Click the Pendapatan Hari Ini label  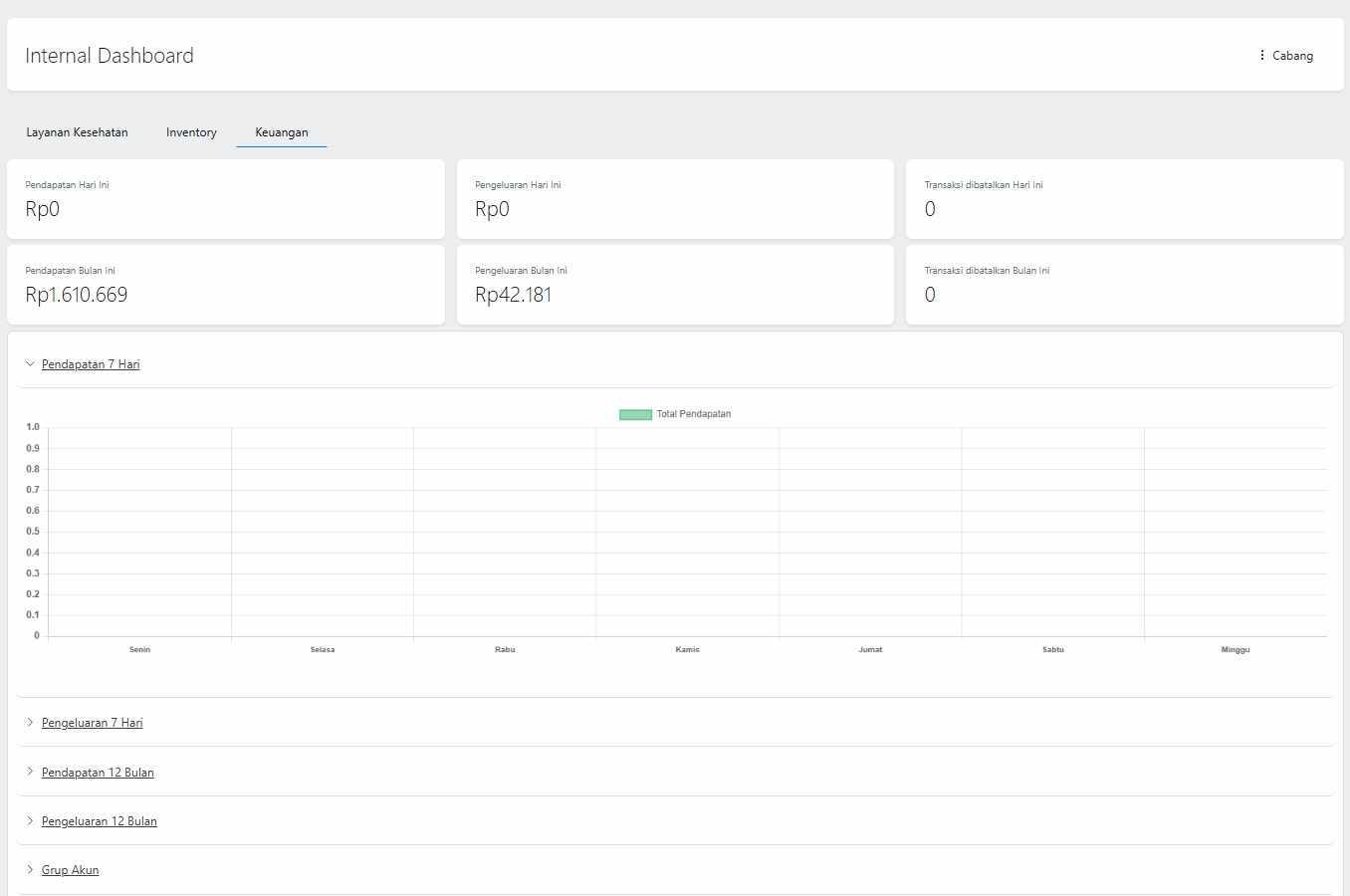[x=67, y=185]
